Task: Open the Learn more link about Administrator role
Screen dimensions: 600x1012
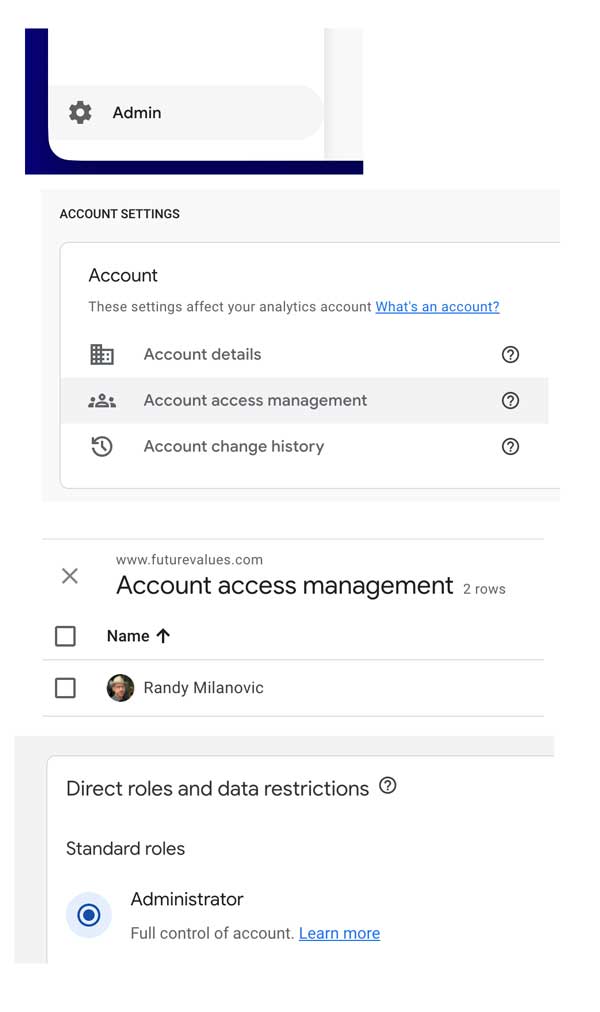Action: click(x=339, y=933)
